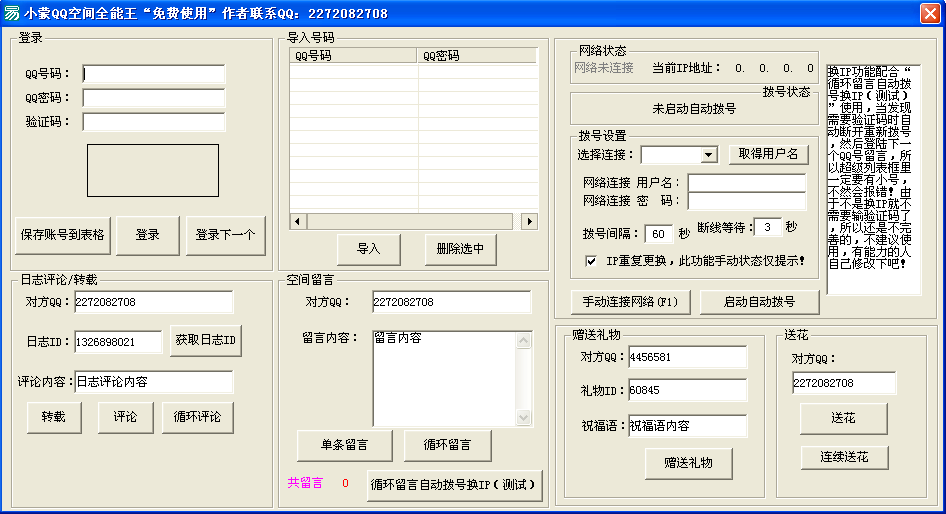Screen dimensions: 946x514
Task: Click the 未启动自动拨号 status text
Action: (694, 109)
